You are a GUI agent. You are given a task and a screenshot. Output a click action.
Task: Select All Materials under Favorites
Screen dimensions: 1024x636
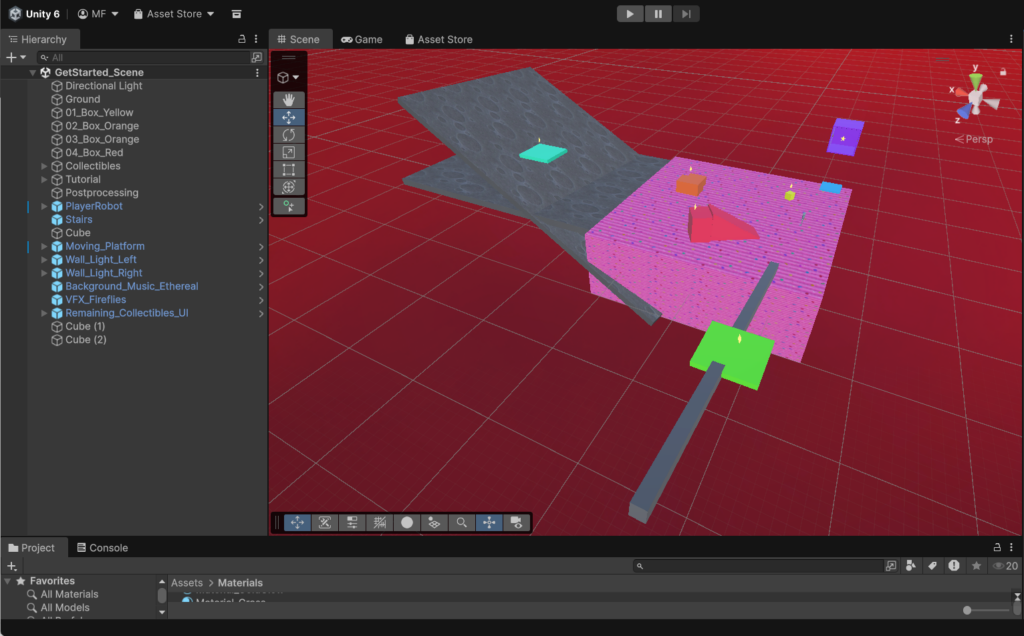point(69,594)
